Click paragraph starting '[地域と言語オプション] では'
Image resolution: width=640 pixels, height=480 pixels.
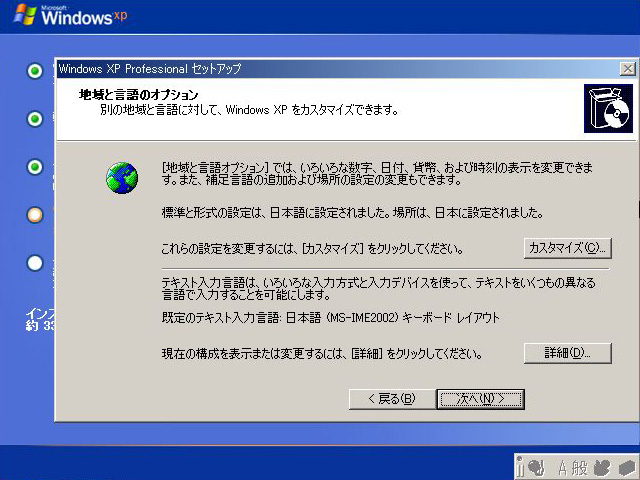coord(378,173)
